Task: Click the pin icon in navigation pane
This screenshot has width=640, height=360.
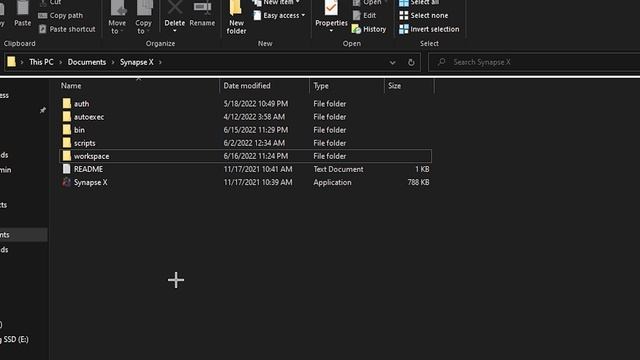Action: coord(42,110)
